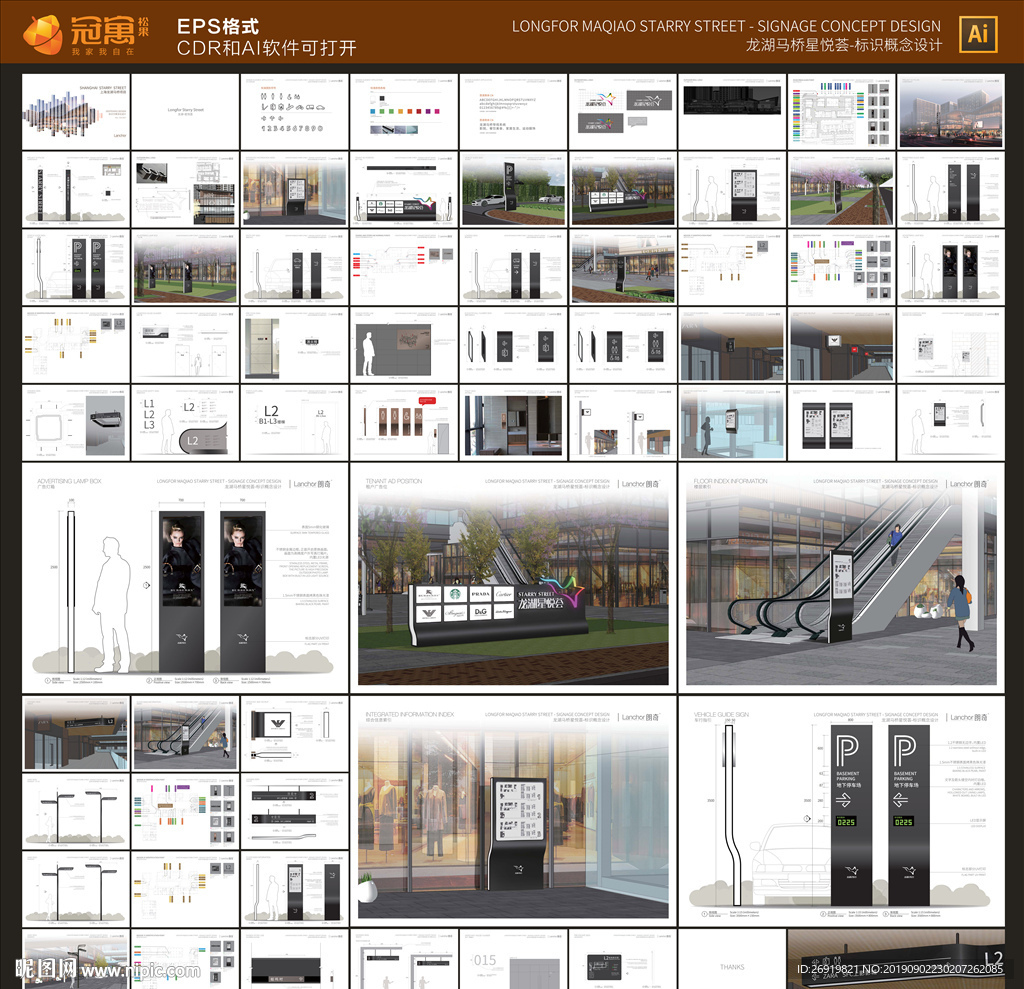The height and width of the screenshot is (989, 1024).
Task: Select the Shanghai Starry Street cover thumbnail
Action: 76,112
